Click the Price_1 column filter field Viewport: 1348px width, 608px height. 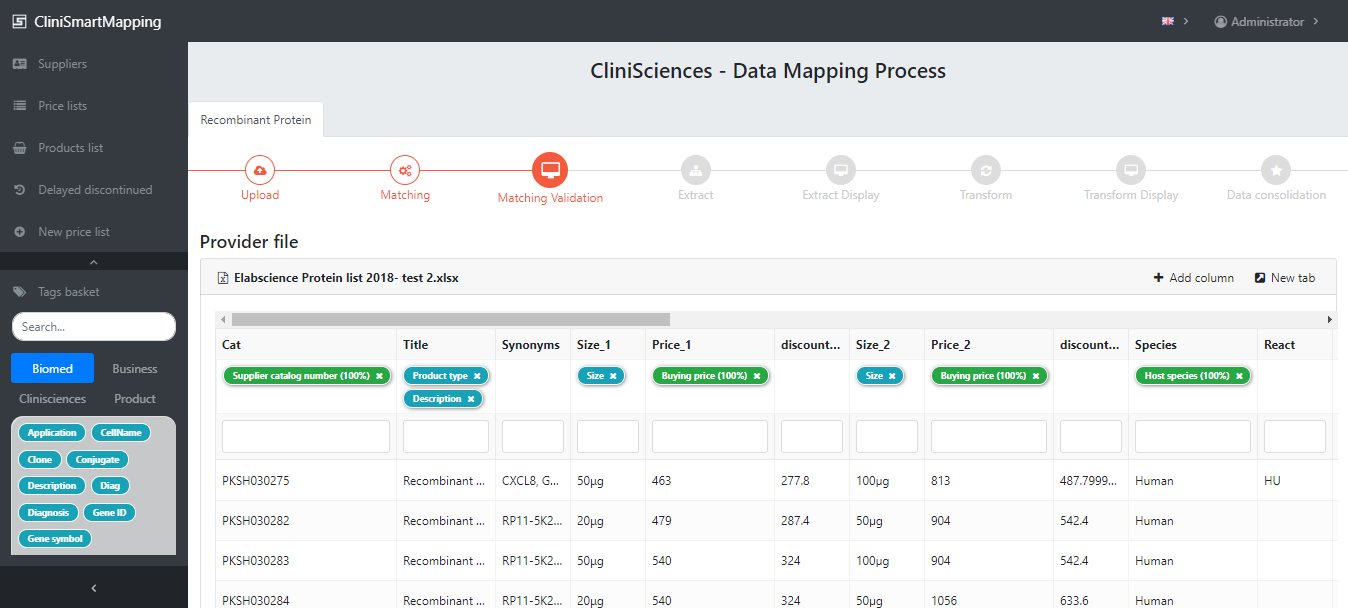point(710,436)
